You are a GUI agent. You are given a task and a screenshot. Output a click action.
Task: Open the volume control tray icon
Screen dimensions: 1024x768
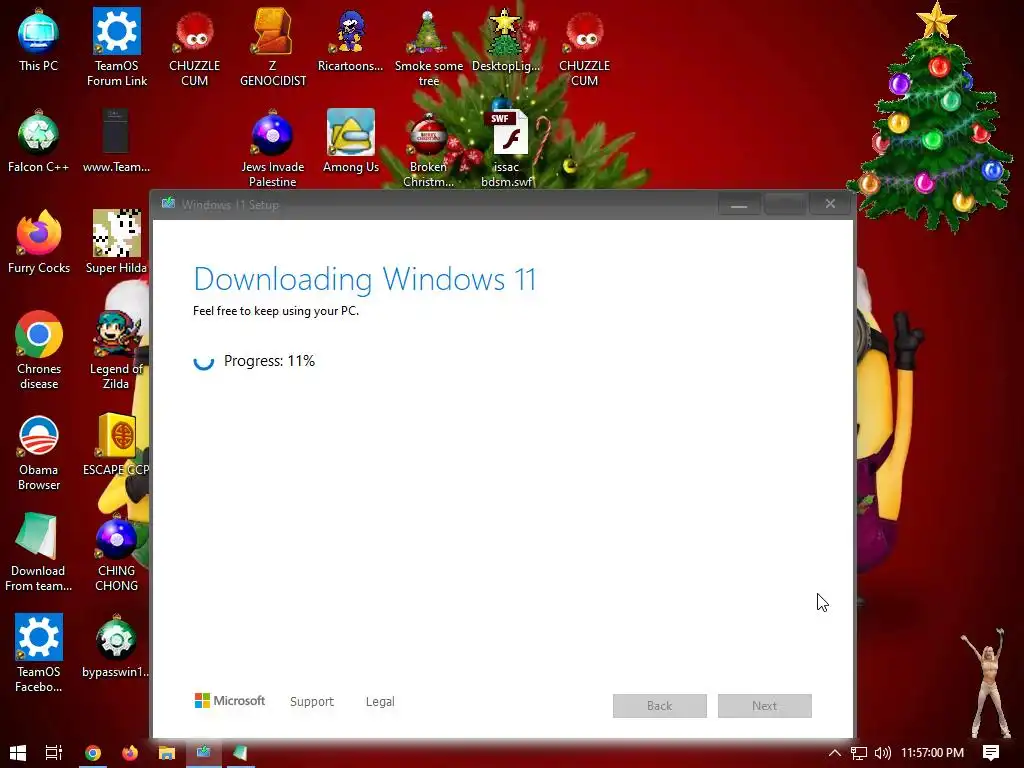[883, 753]
